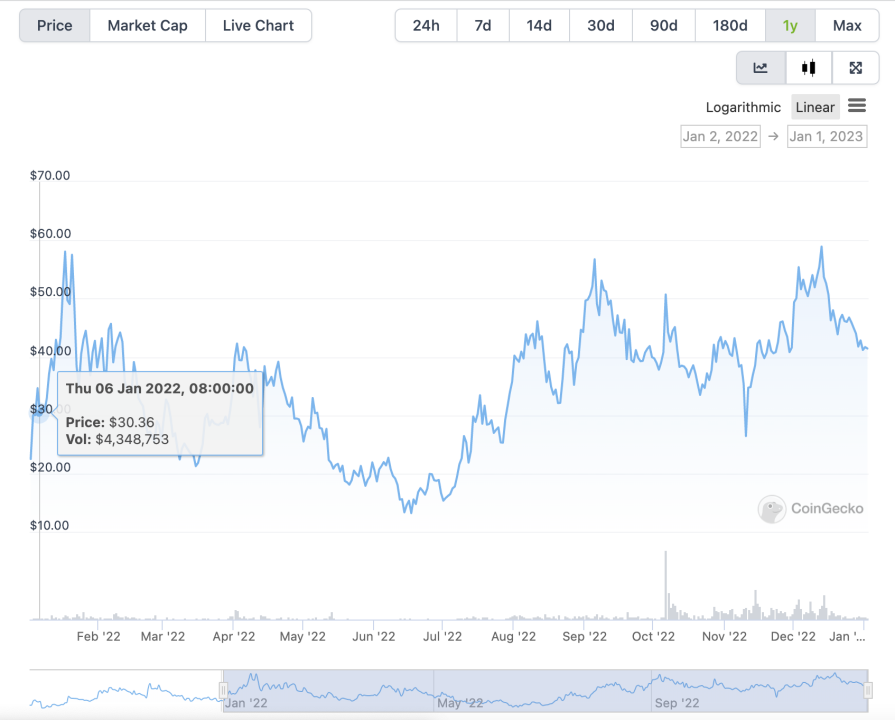Click the left handle of the range selector
The height and width of the screenshot is (720, 895).
(222, 688)
